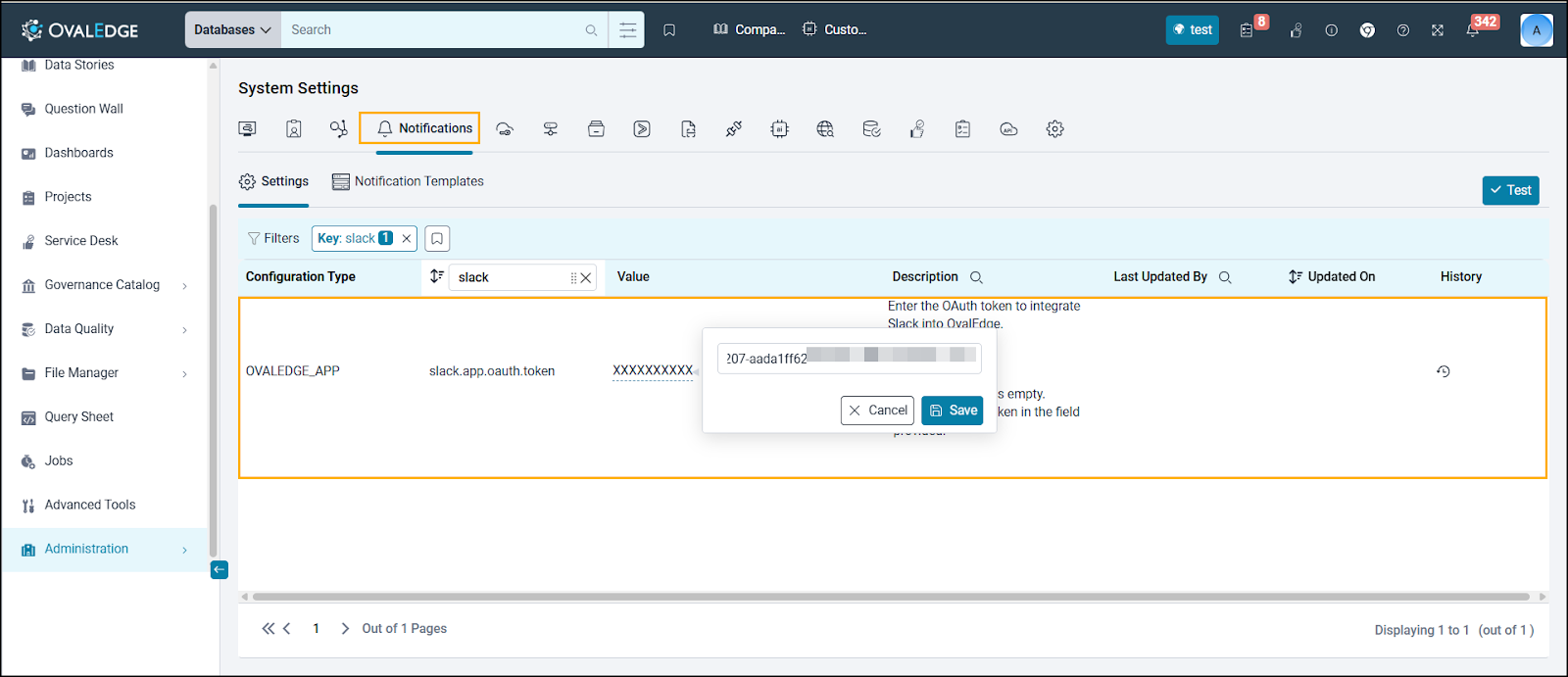Switch to Notification Templates sub-tab
The width and height of the screenshot is (1568, 677).
(x=408, y=181)
